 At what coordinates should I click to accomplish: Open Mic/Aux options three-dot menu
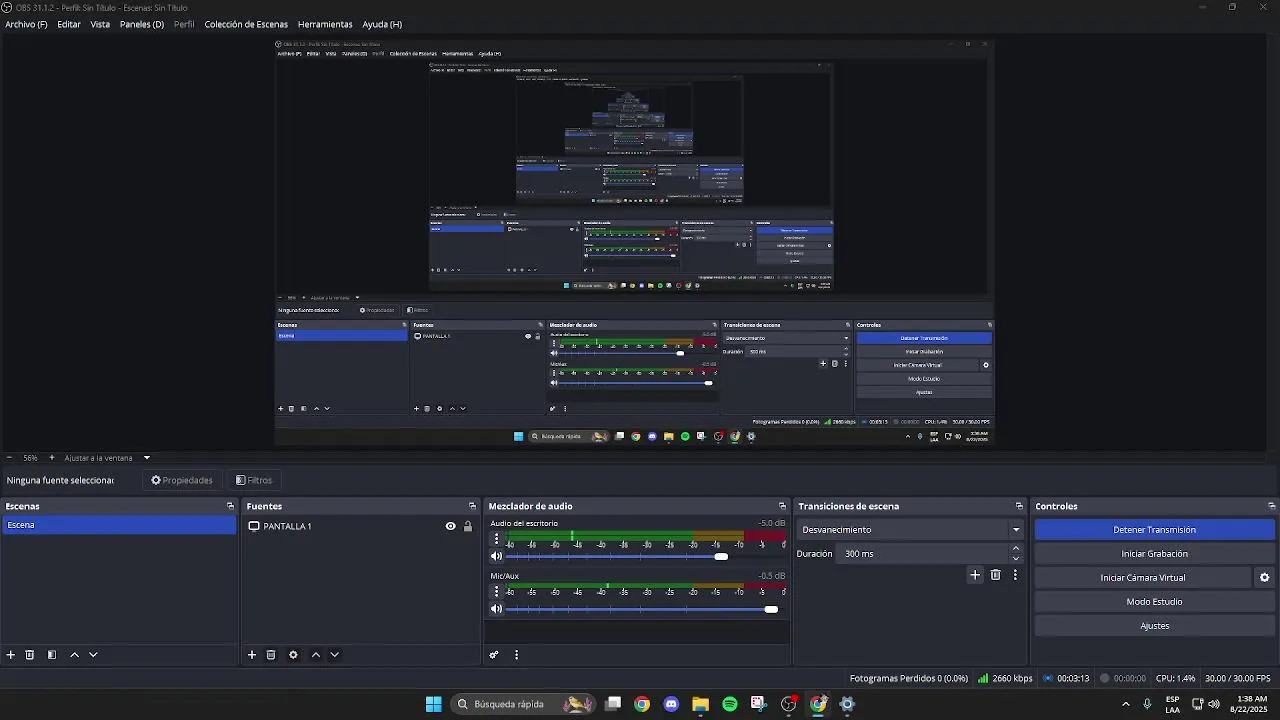pos(496,591)
